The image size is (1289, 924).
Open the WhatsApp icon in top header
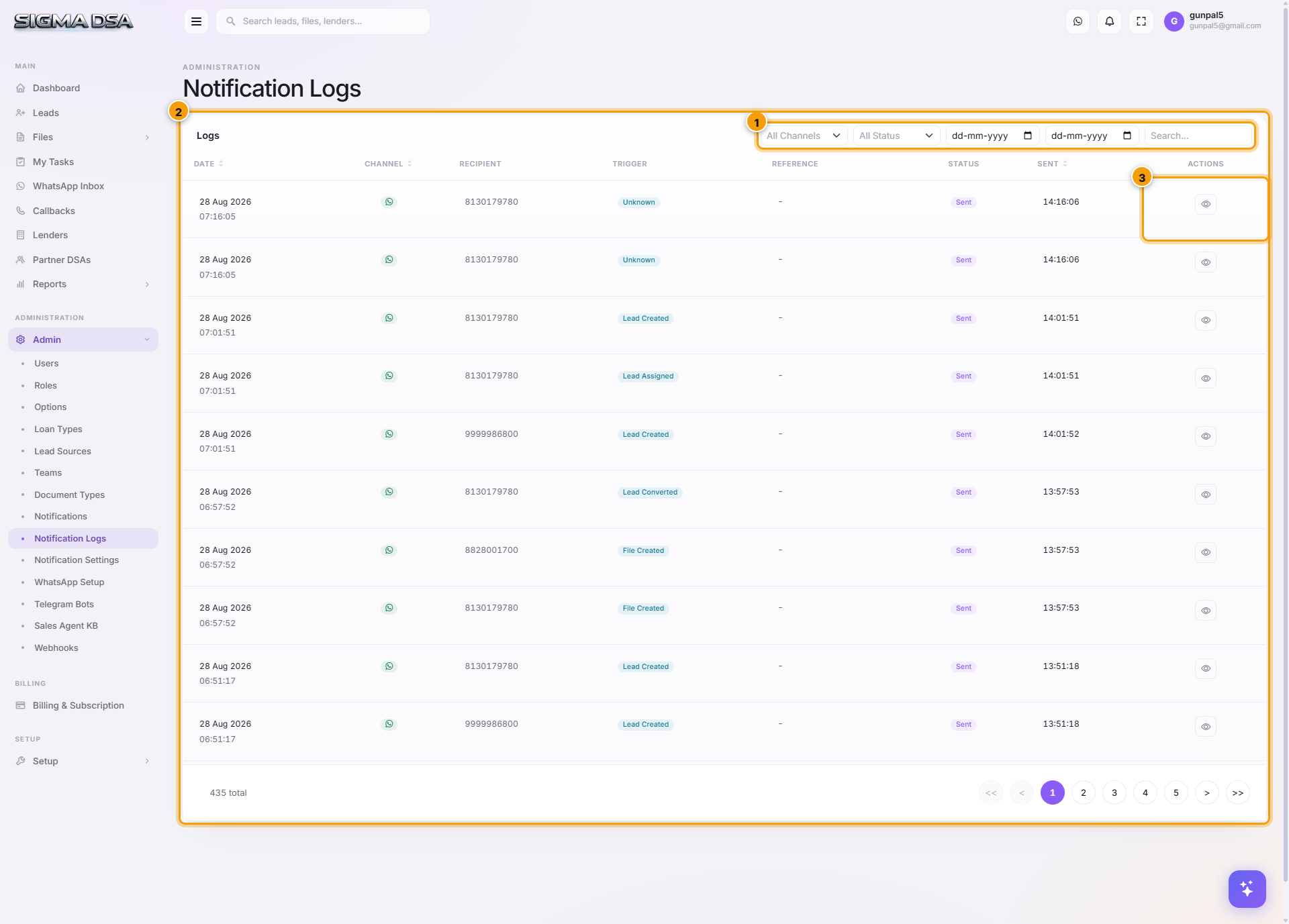point(1078,21)
